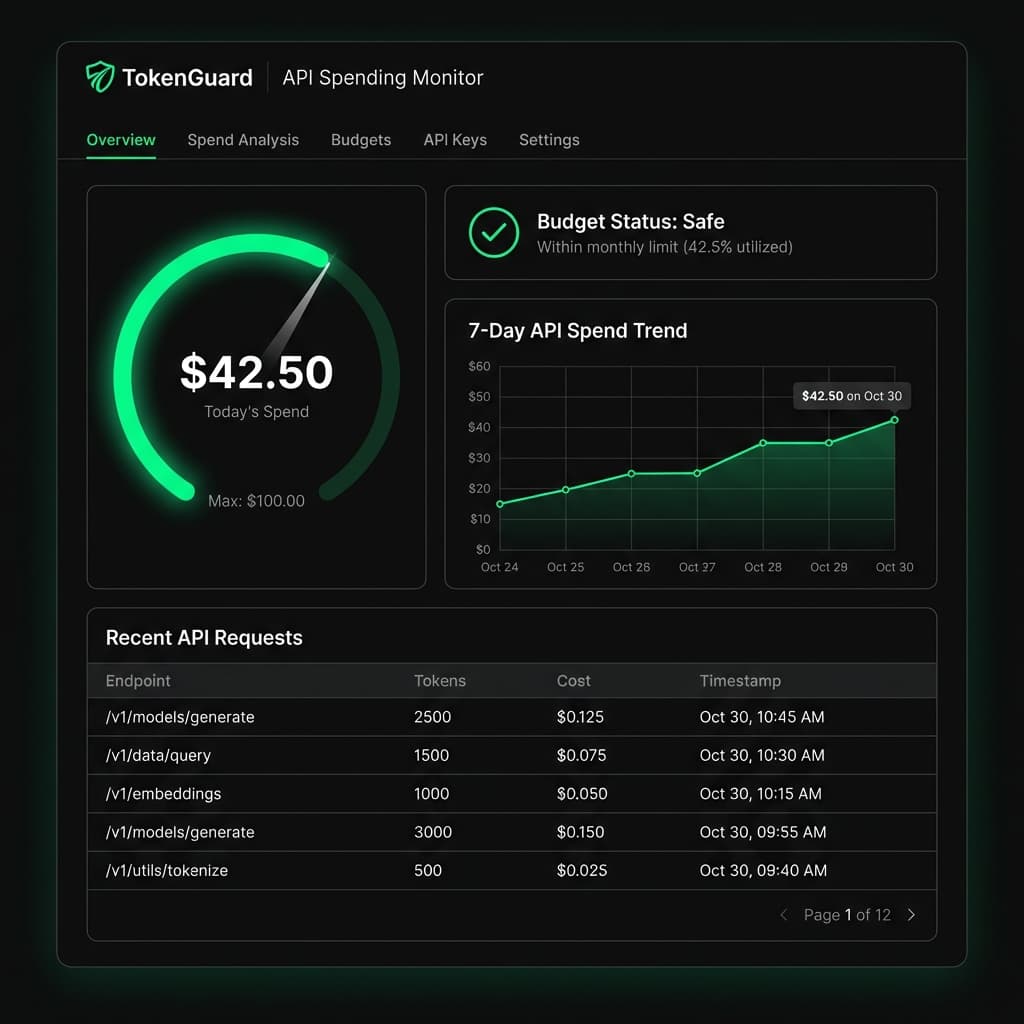Open the Settings tab
Viewport: 1024px width, 1024px height.
pyautogui.click(x=549, y=140)
